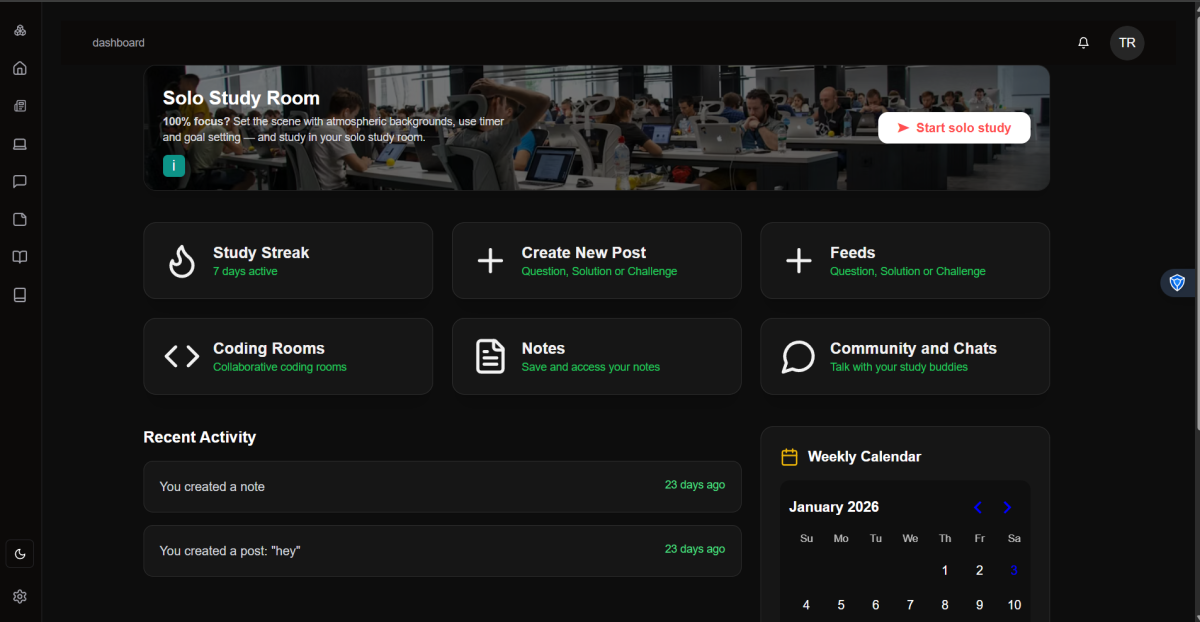Select January 8 in the Weekly Calendar
This screenshot has width=1200, height=622.
point(945,605)
